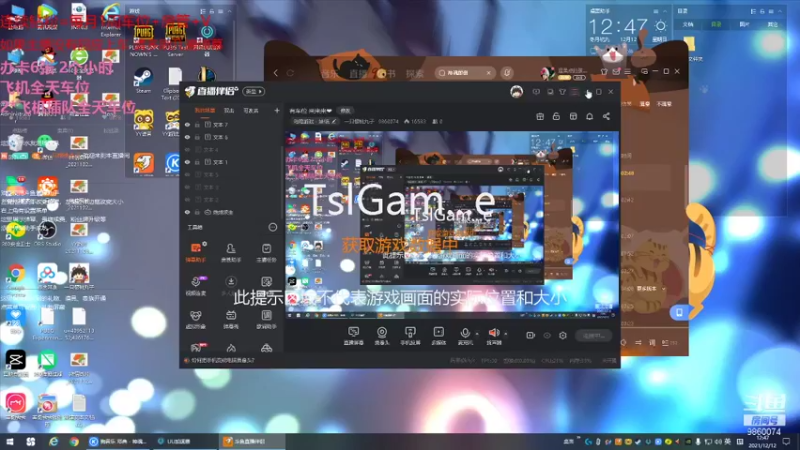
Task: Add a camera source from bottom toolbar
Action: (x=382, y=335)
